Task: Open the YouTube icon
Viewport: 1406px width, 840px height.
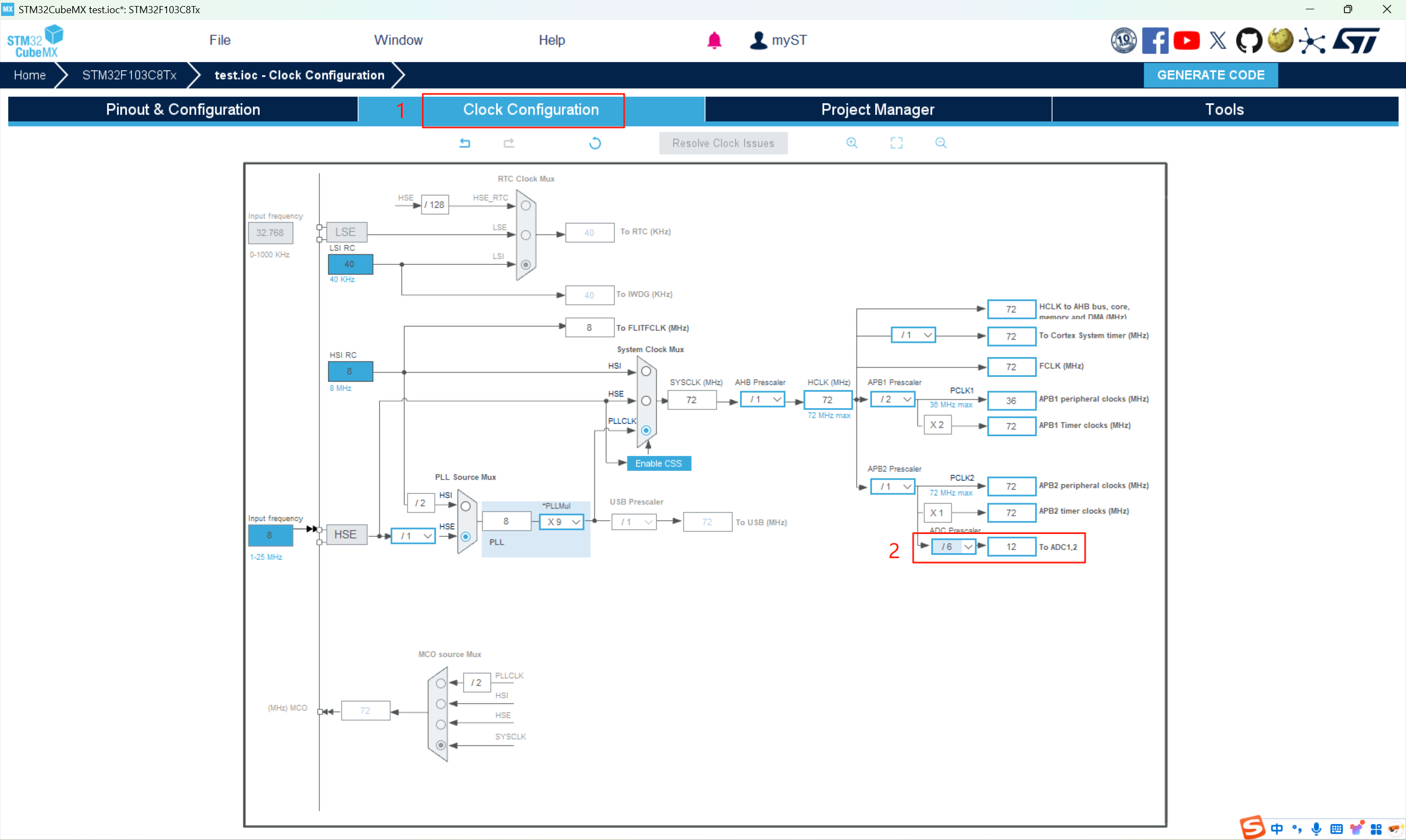Action: tap(1186, 40)
